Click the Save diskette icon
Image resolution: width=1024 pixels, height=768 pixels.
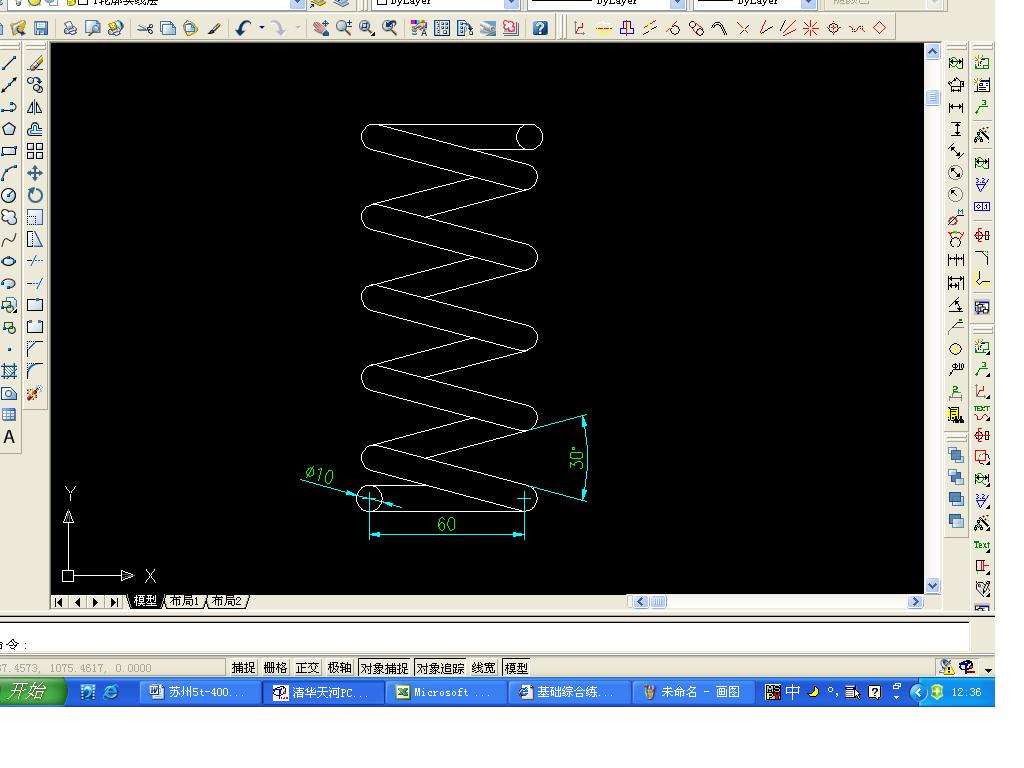coord(41,28)
